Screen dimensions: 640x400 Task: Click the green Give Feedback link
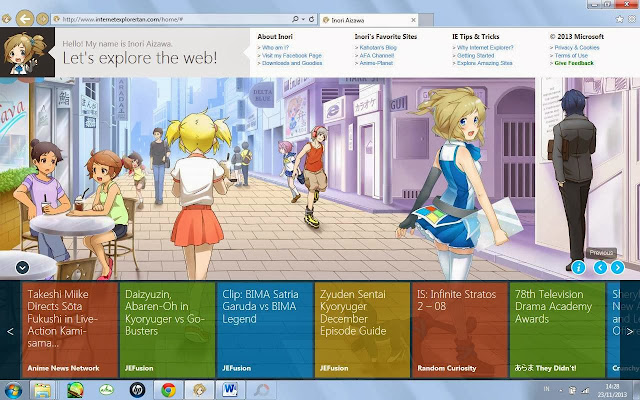(x=574, y=63)
